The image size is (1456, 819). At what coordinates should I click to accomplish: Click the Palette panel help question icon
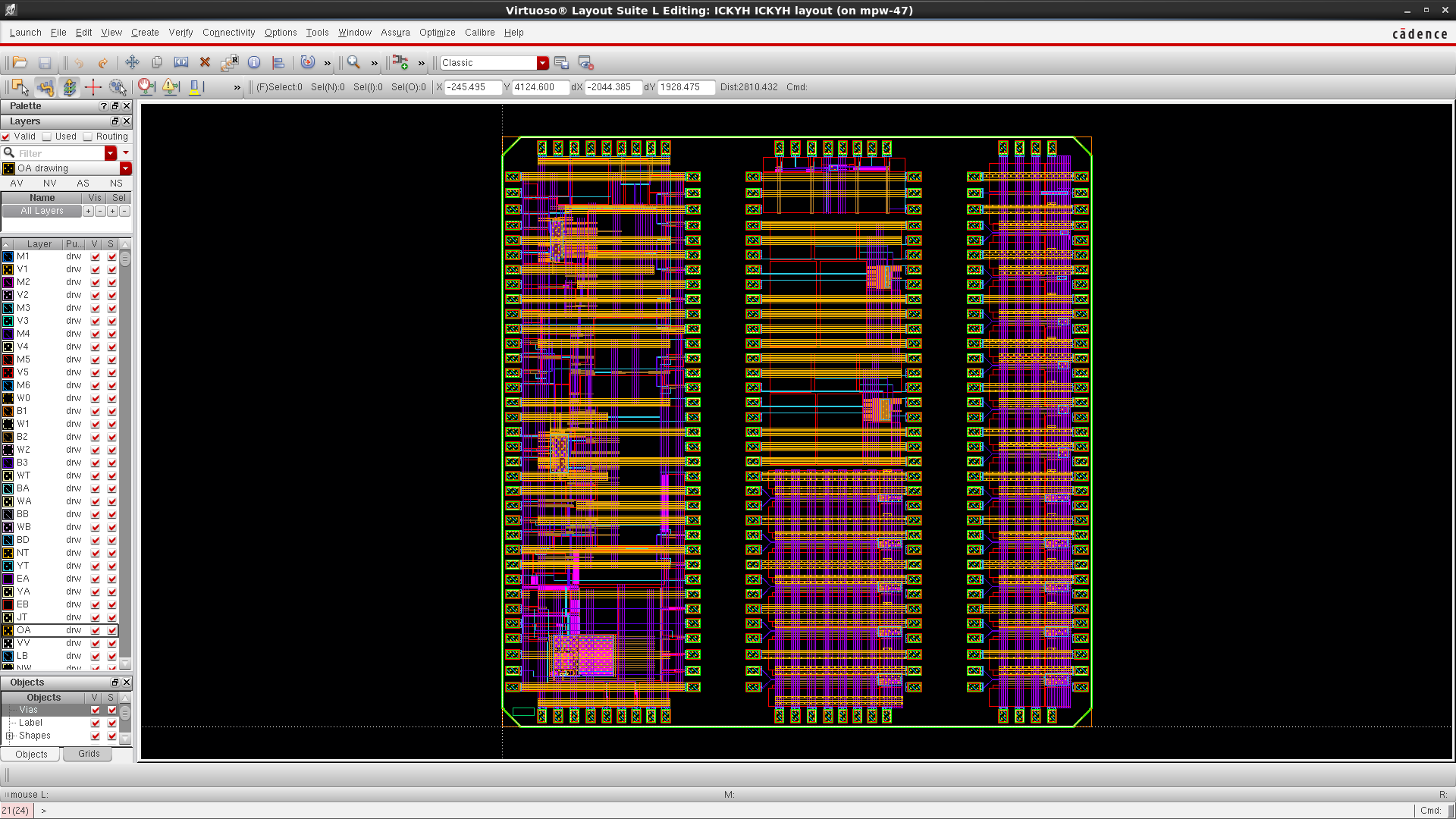(x=104, y=106)
